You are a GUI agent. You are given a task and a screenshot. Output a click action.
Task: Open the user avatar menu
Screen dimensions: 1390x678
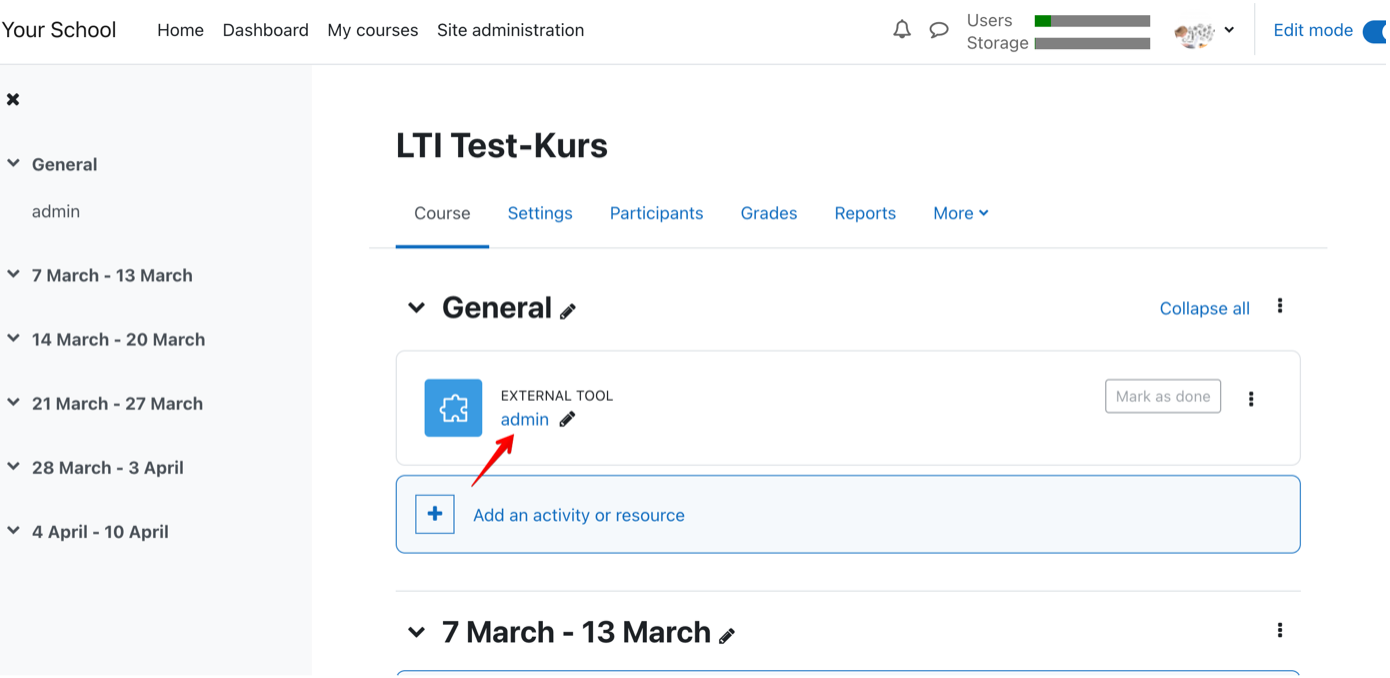coord(1204,31)
